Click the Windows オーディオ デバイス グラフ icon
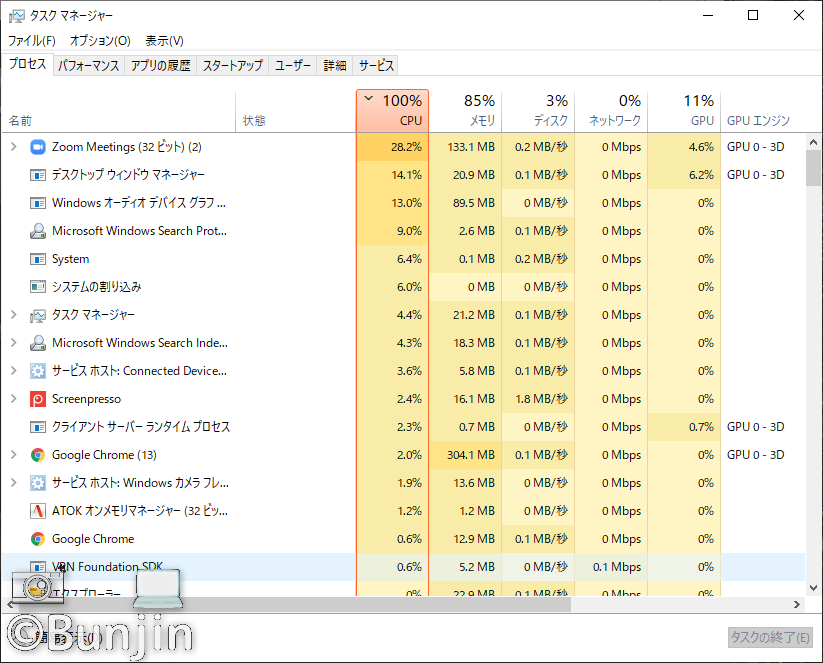This screenshot has height=663, width=823. (x=37, y=203)
